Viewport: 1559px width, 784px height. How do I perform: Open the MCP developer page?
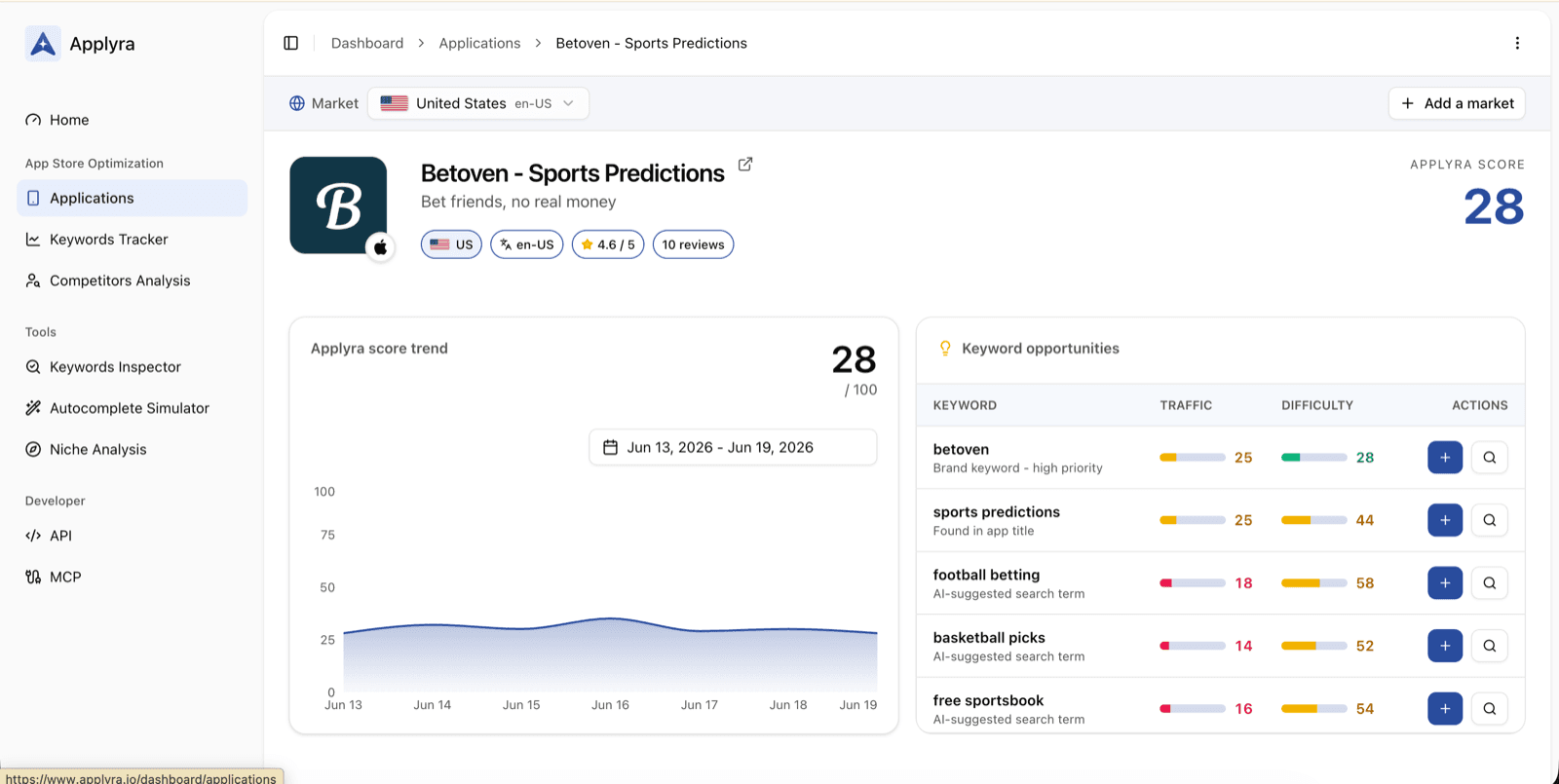[x=132, y=577]
